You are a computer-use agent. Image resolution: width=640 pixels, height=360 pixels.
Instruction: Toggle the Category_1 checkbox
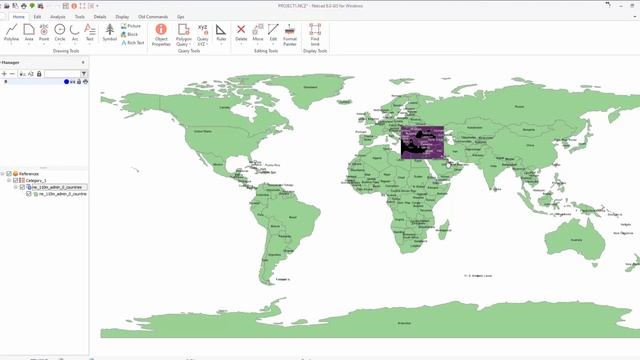tap(16, 180)
